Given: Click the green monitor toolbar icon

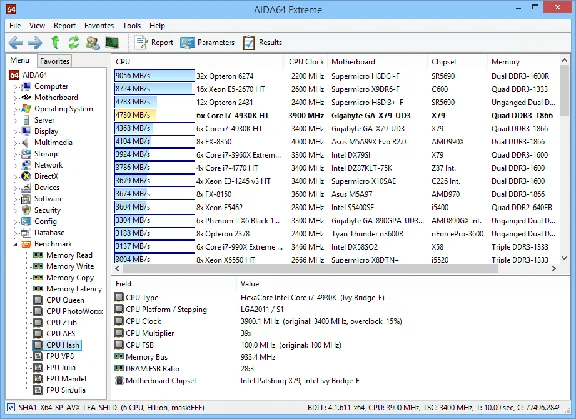Looking at the screenshot, I should pyautogui.click(x=112, y=43).
